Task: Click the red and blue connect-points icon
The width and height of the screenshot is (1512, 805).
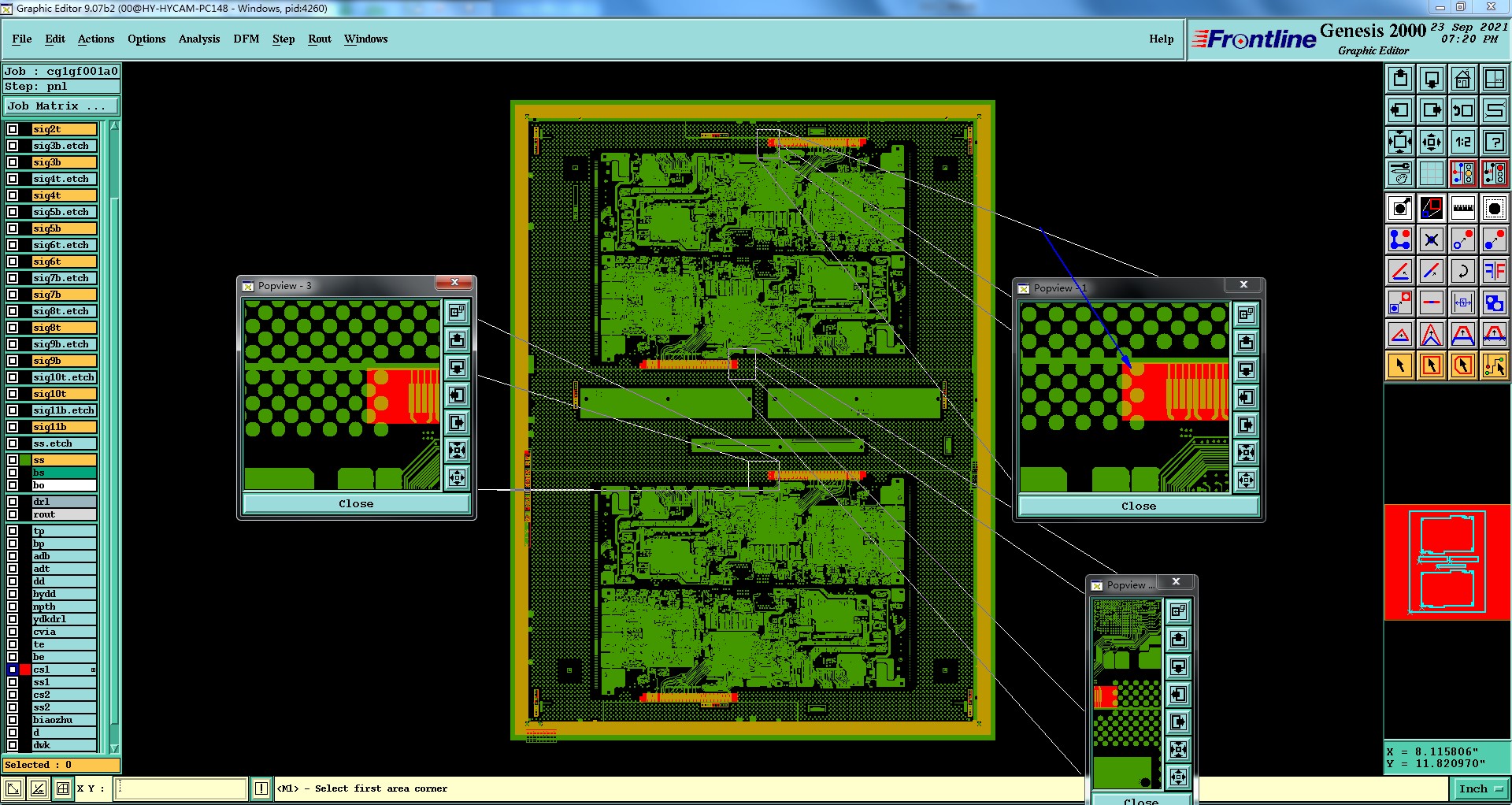Action: [x=1400, y=239]
